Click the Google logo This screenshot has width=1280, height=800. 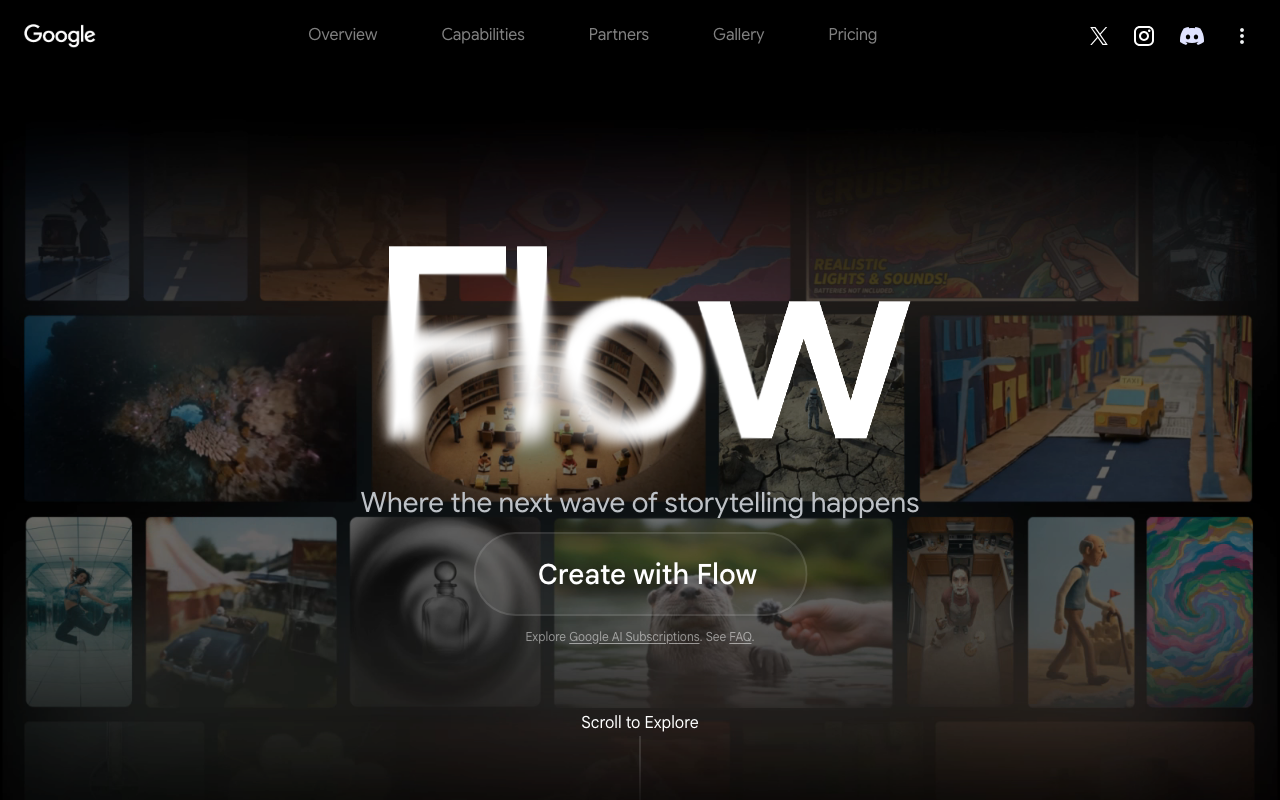coord(60,35)
